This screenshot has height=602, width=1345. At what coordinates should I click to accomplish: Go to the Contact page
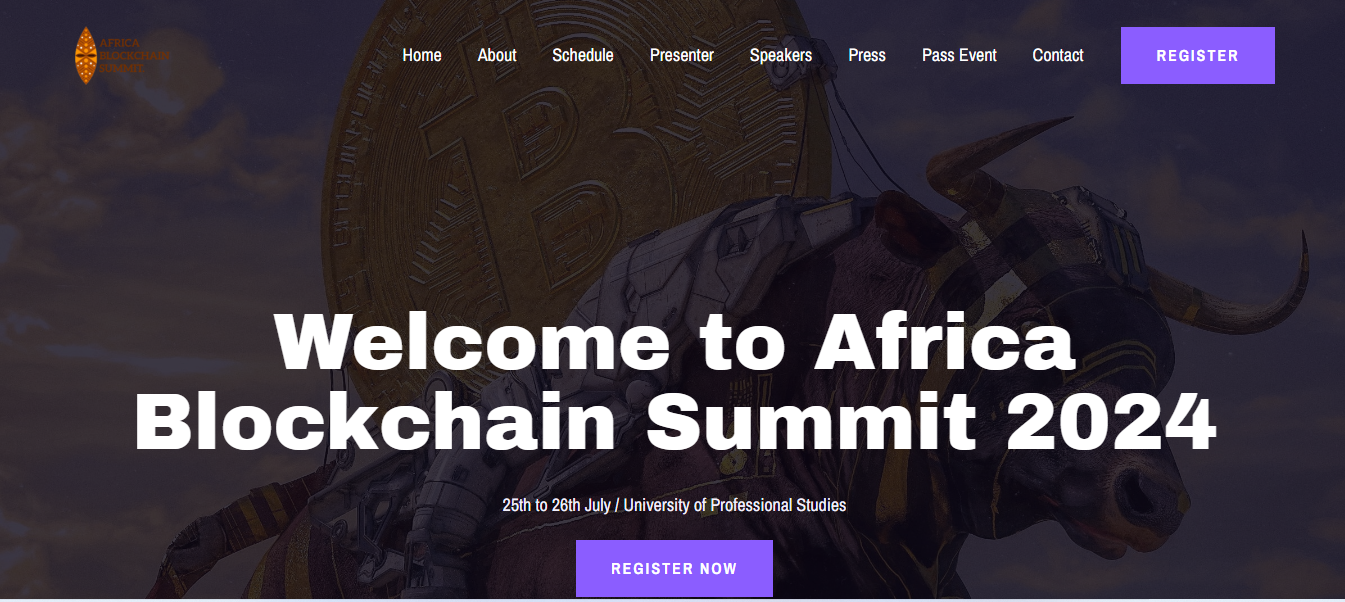click(1058, 55)
